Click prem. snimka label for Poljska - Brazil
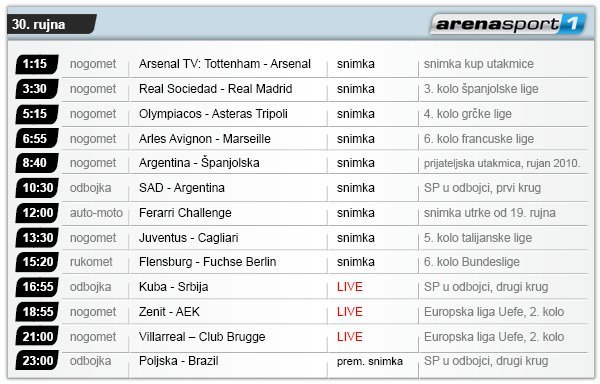This screenshot has width=600, height=384. [x=370, y=361]
